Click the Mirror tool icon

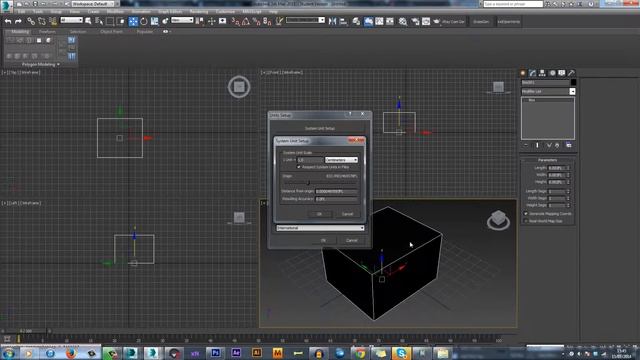click(333, 21)
